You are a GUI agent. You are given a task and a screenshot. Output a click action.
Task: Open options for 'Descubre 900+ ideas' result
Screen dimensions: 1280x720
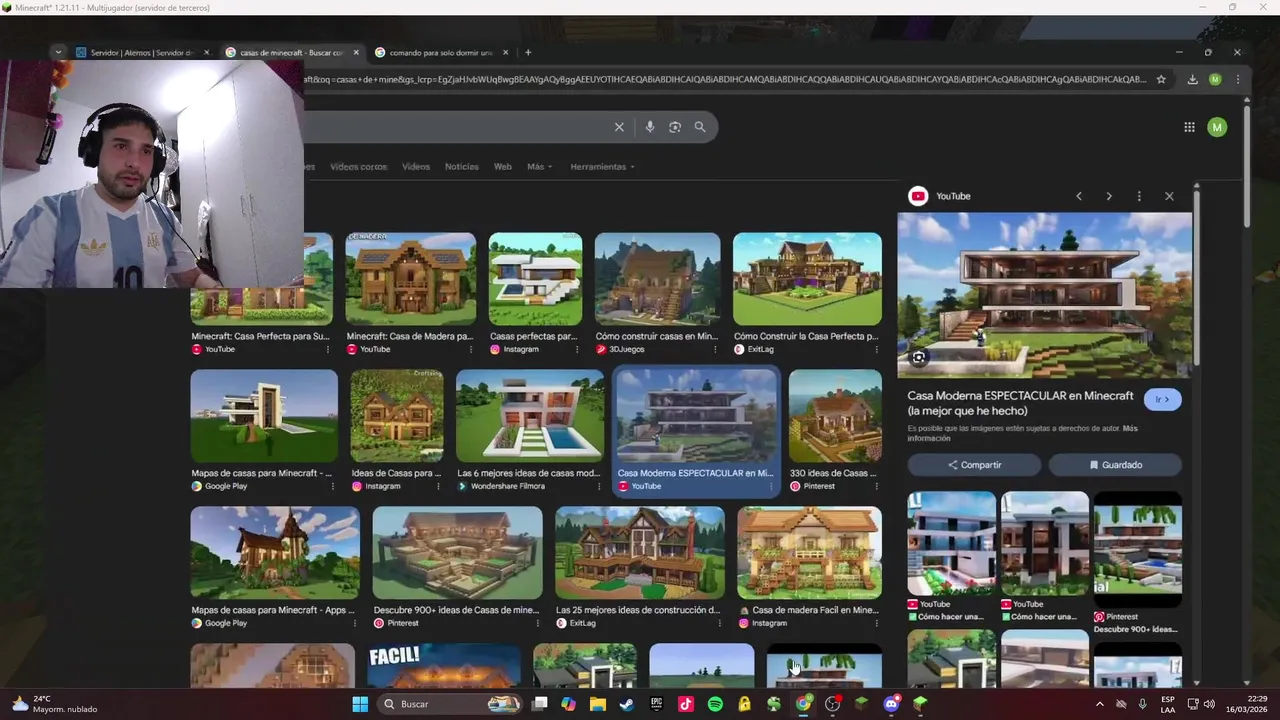point(537,623)
